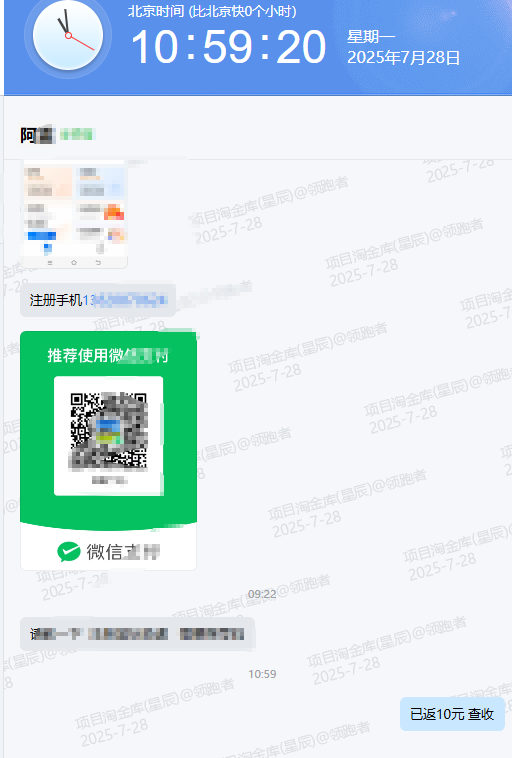Click the back arrow in phone screenshot thumbnail
The width and height of the screenshot is (512, 758).
tap(98, 262)
